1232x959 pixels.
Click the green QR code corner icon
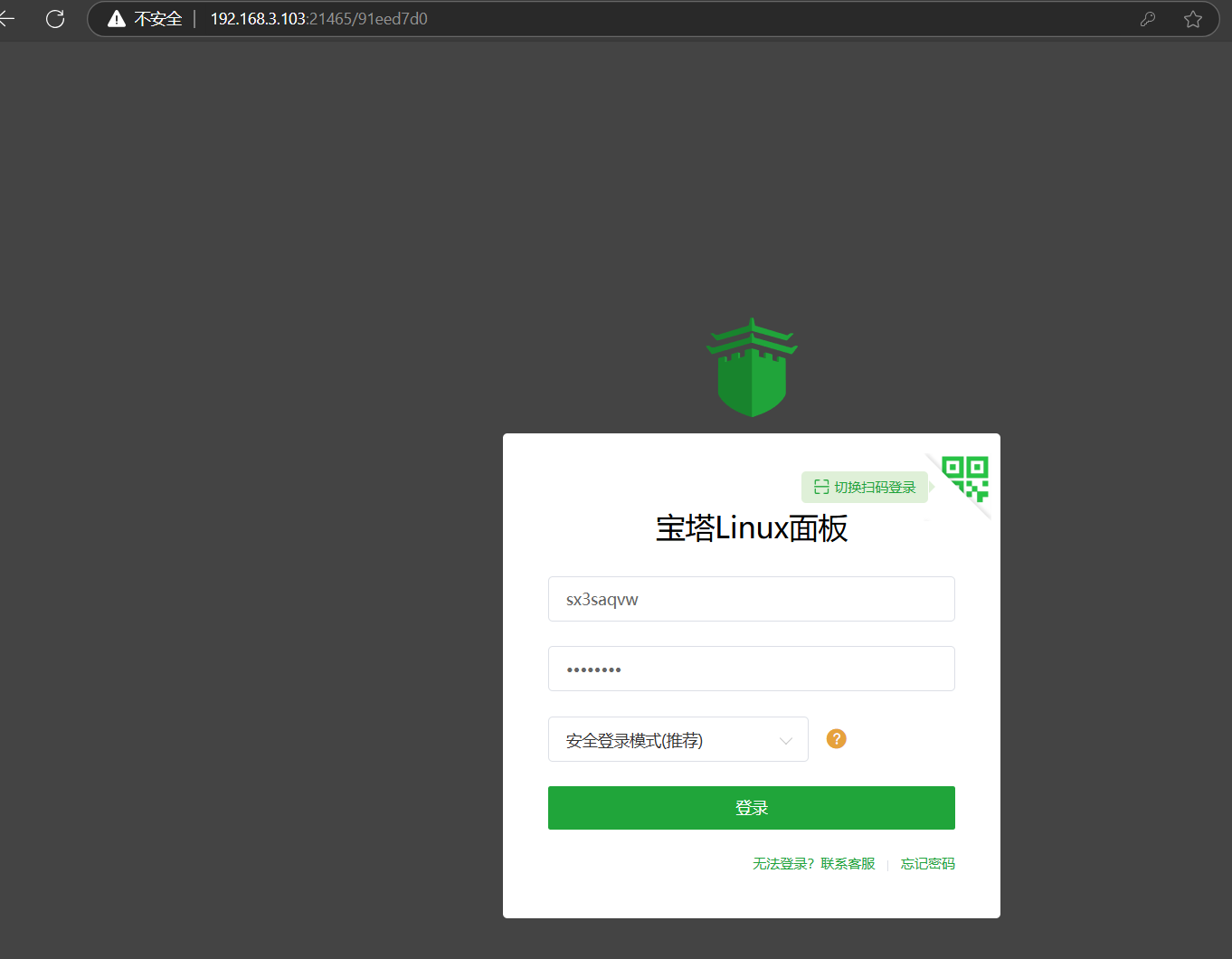pyautogui.click(x=966, y=478)
